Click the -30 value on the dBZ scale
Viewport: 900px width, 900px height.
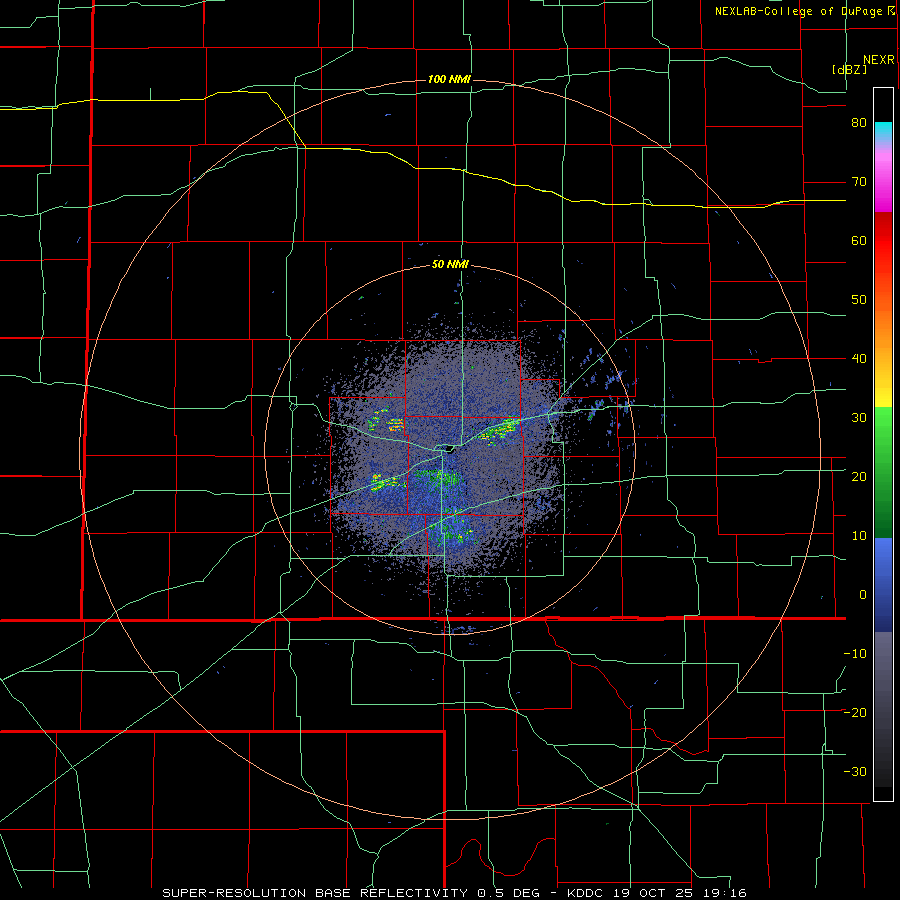coord(855,771)
